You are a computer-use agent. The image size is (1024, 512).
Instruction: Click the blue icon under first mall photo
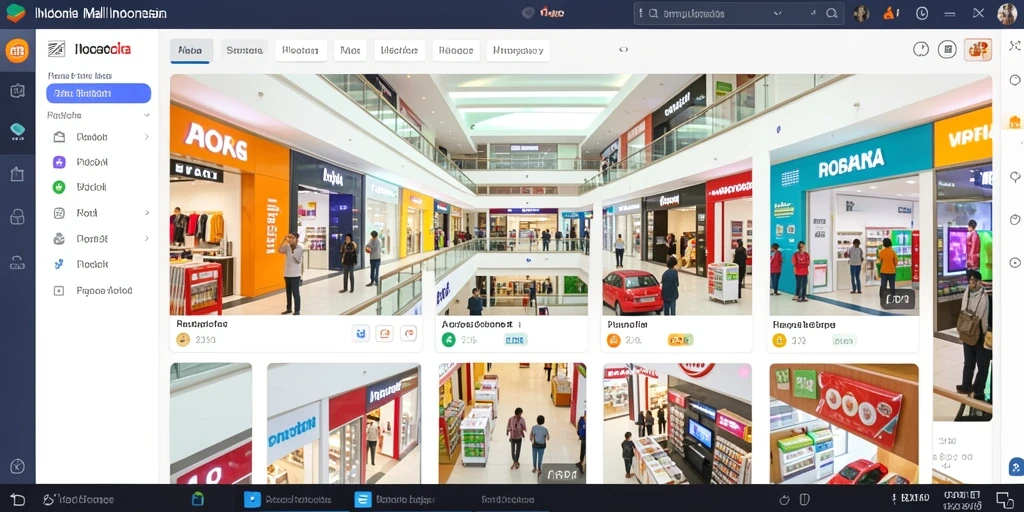coord(361,333)
